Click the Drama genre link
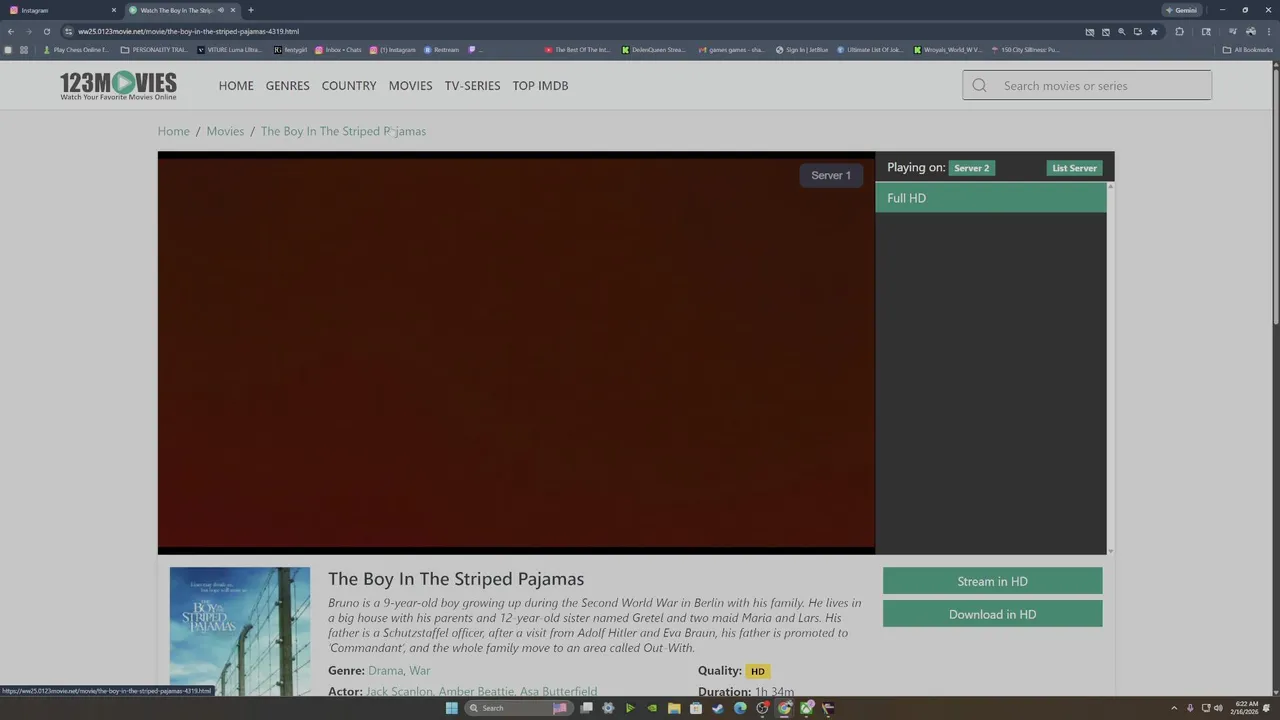This screenshot has height=720, width=1280. coord(385,671)
